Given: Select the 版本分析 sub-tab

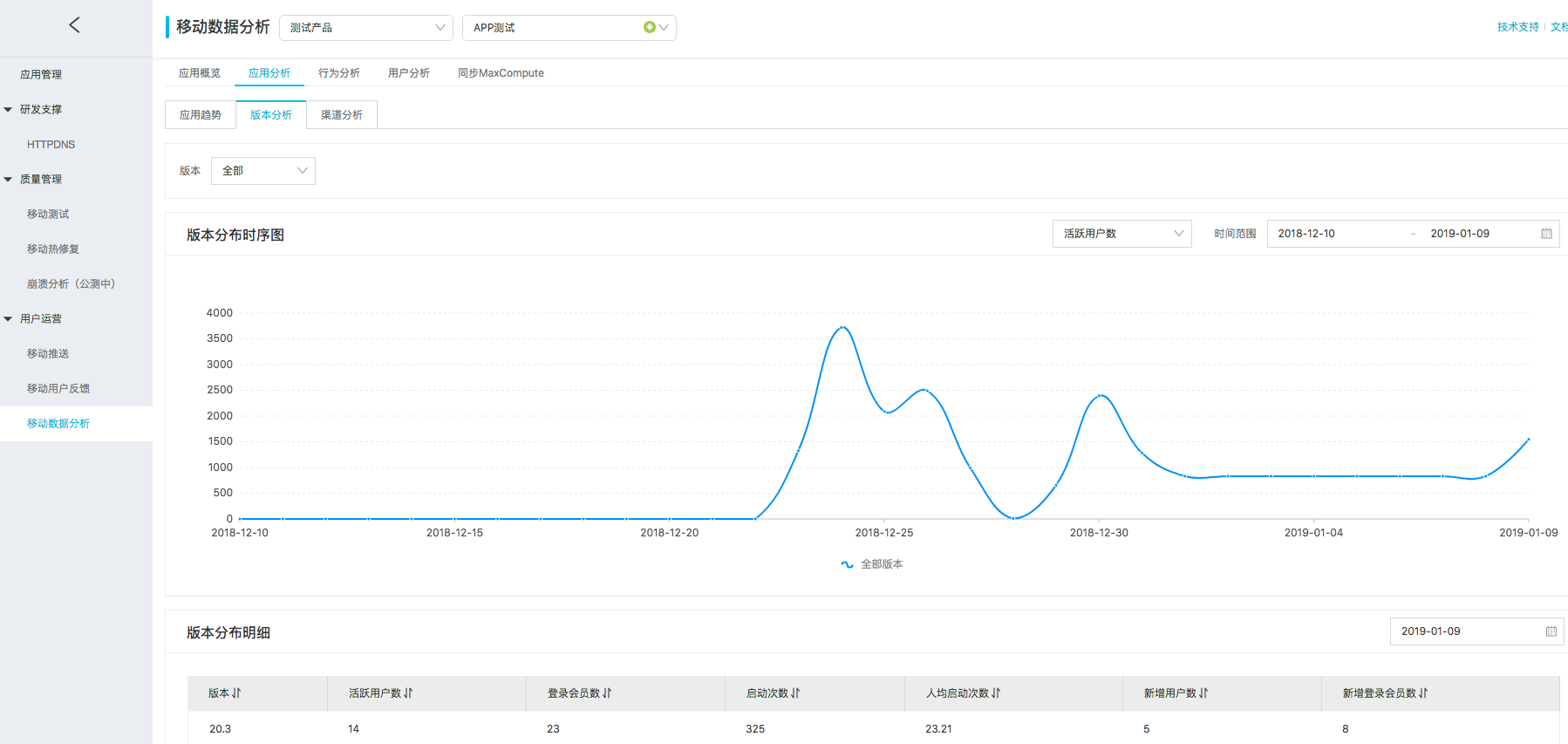Looking at the screenshot, I should [x=271, y=115].
